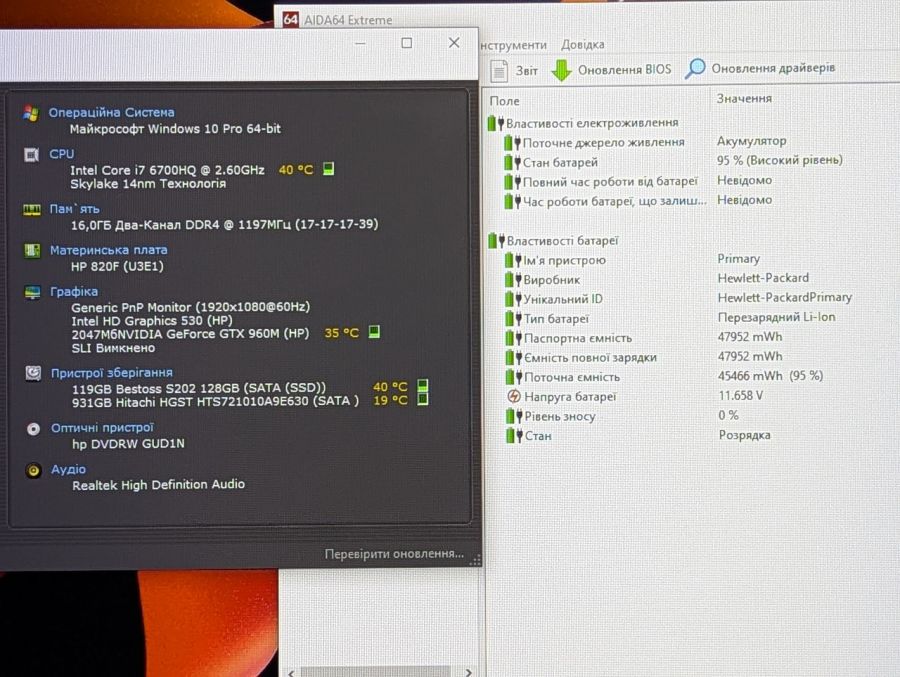This screenshot has height=677, width=900.
Task: Click the Розрядка state value
Action: pos(745,435)
